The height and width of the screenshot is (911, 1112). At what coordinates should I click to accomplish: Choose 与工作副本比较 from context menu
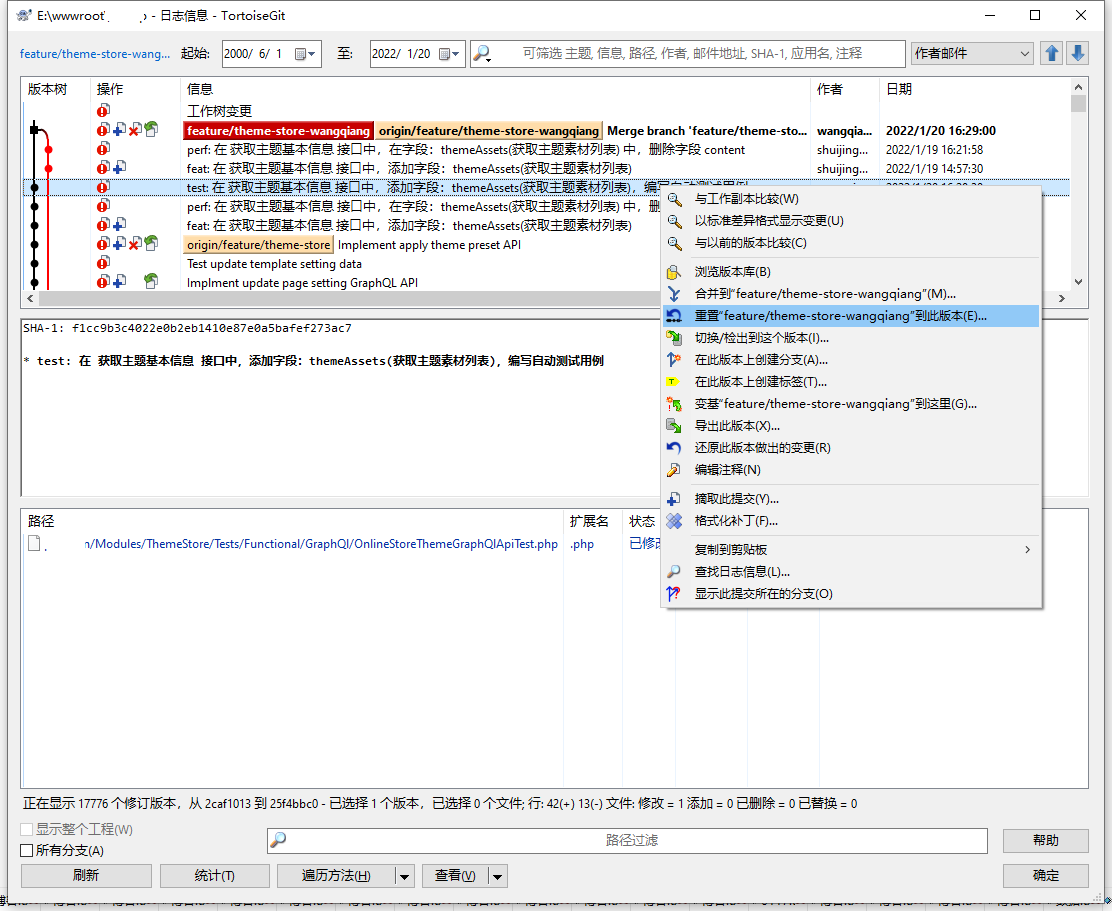[x=746, y=199]
